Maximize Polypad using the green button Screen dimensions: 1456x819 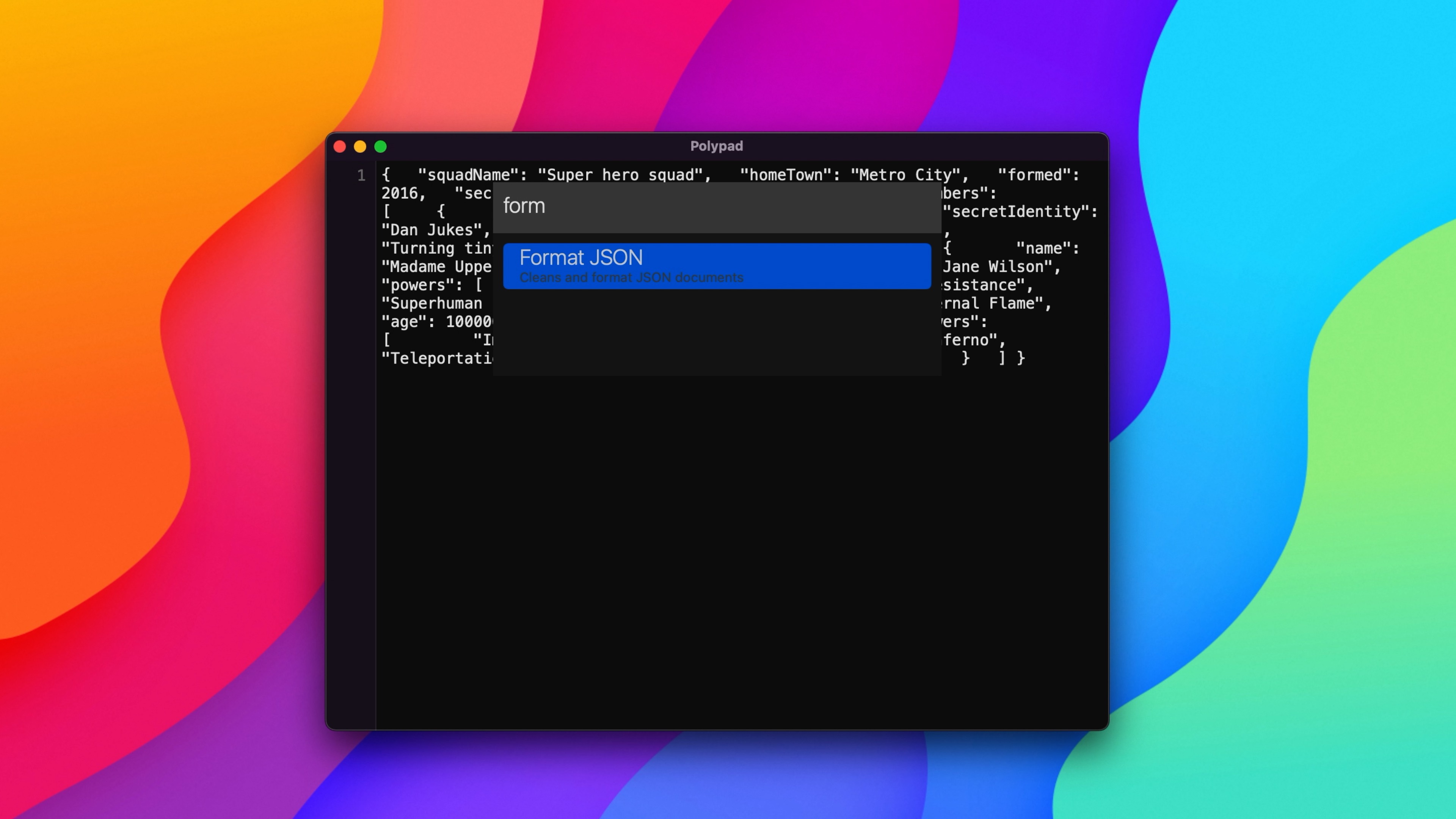(x=380, y=147)
